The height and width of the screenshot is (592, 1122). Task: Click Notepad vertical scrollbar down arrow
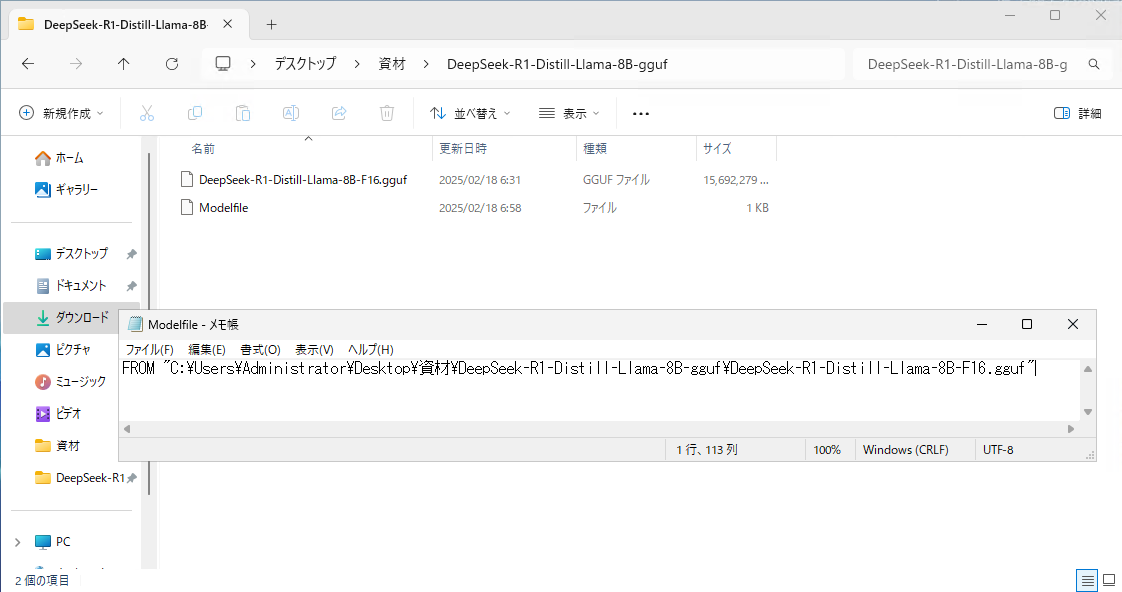[x=1088, y=412]
